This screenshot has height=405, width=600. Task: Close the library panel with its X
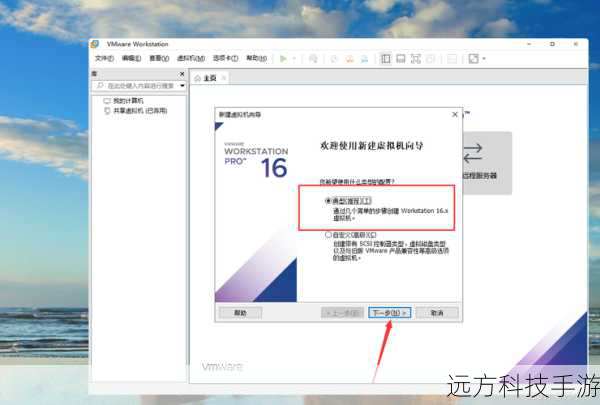[x=182, y=73]
